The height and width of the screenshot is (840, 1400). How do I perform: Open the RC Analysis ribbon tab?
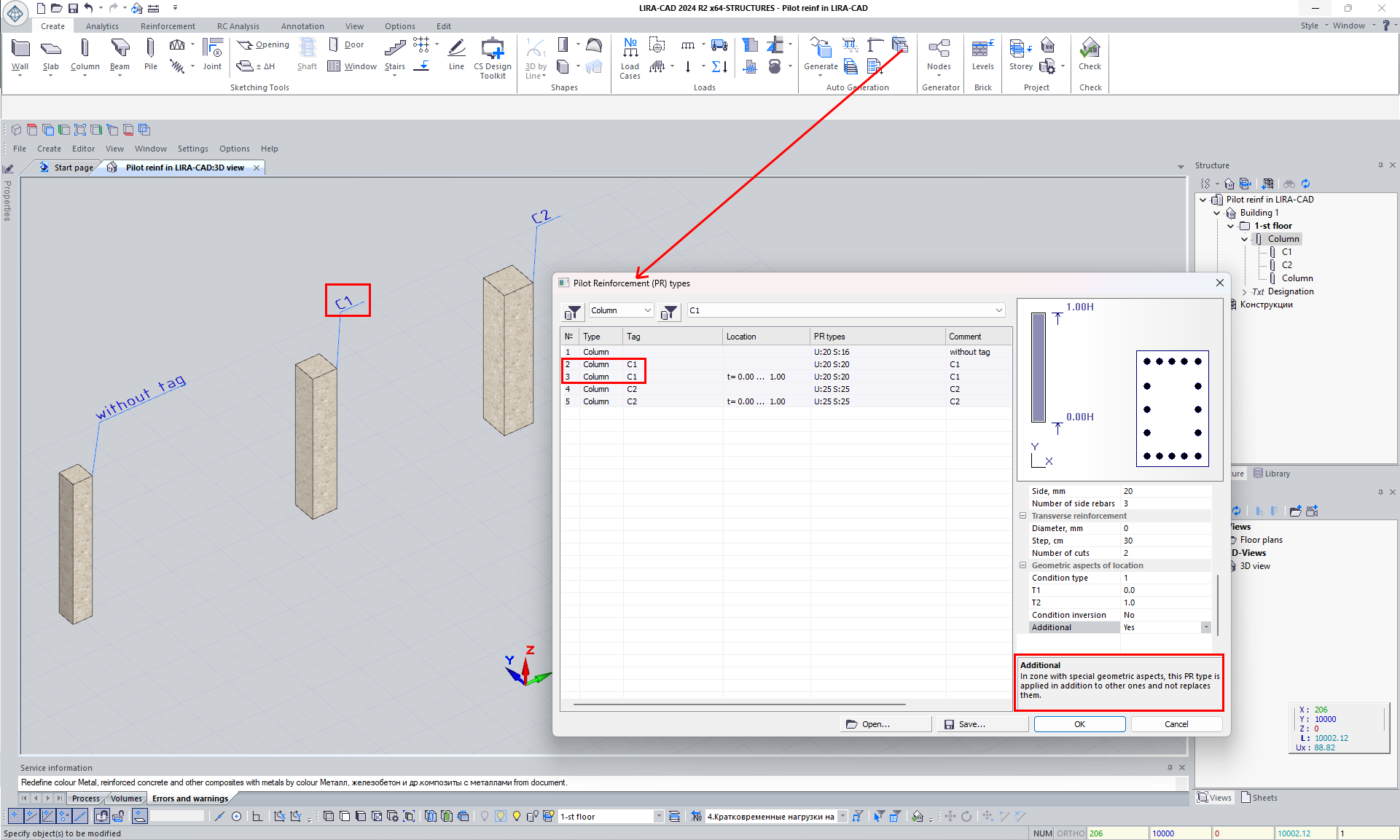(x=238, y=26)
